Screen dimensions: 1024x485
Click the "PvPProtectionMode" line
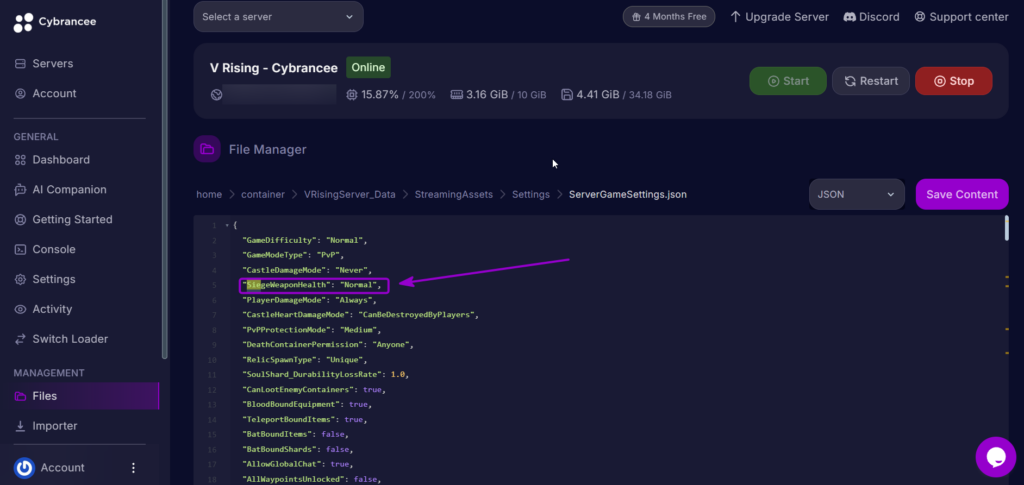312,330
